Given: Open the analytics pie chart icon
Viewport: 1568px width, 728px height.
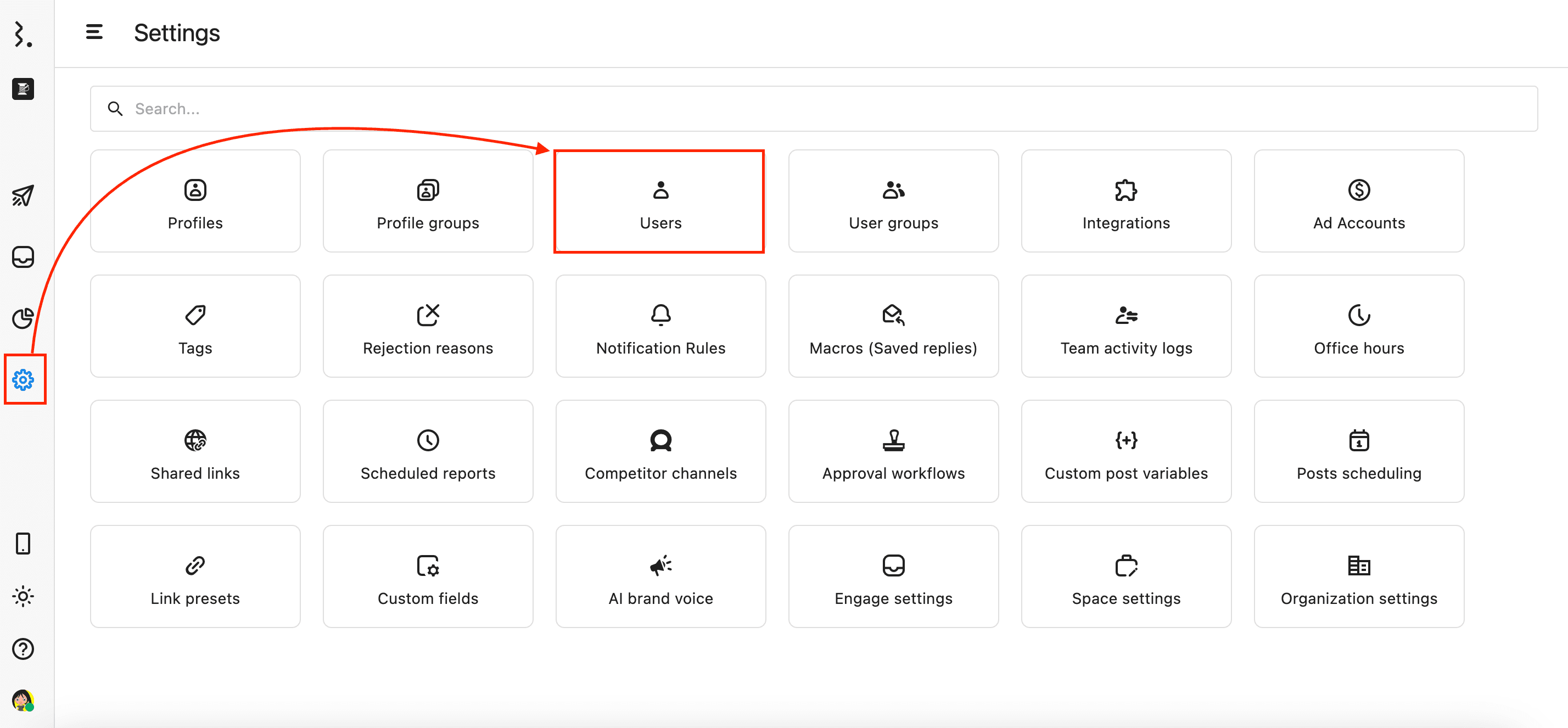Looking at the screenshot, I should [23, 318].
